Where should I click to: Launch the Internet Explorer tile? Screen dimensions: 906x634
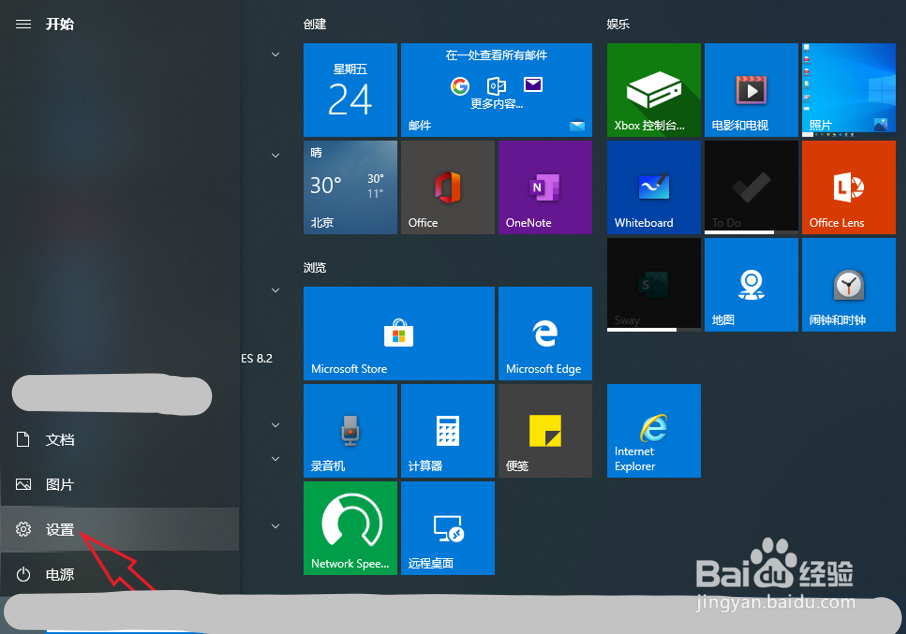(x=653, y=431)
